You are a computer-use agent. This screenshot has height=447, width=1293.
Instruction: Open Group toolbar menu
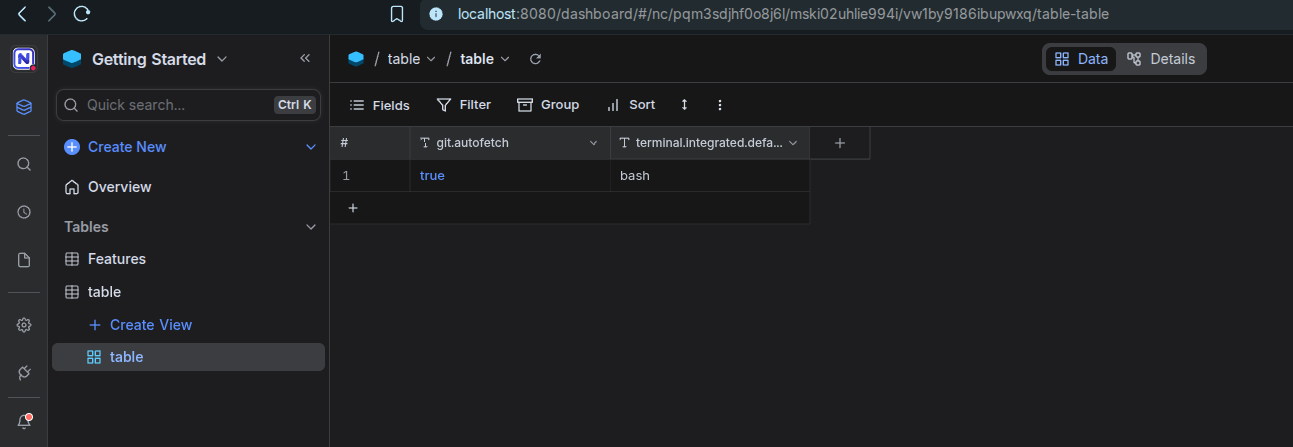click(548, 105)
